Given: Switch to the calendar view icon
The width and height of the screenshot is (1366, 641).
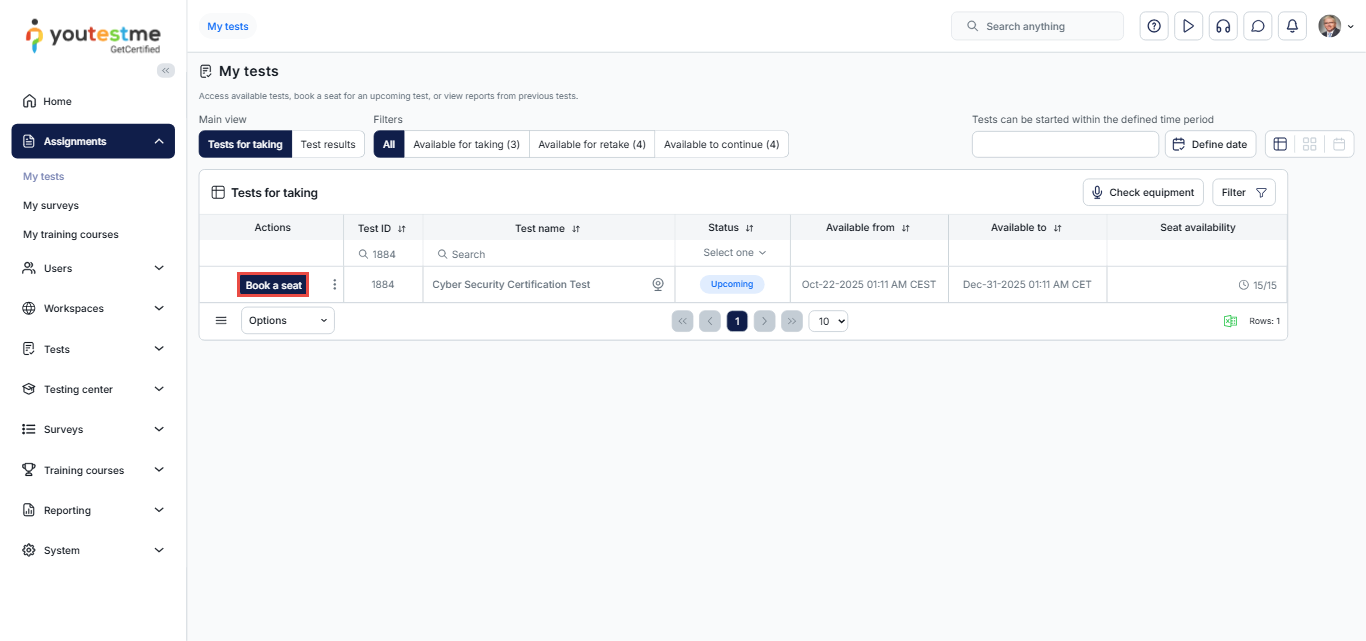Looking at the screenshot, I should [x=1338, y=144].
